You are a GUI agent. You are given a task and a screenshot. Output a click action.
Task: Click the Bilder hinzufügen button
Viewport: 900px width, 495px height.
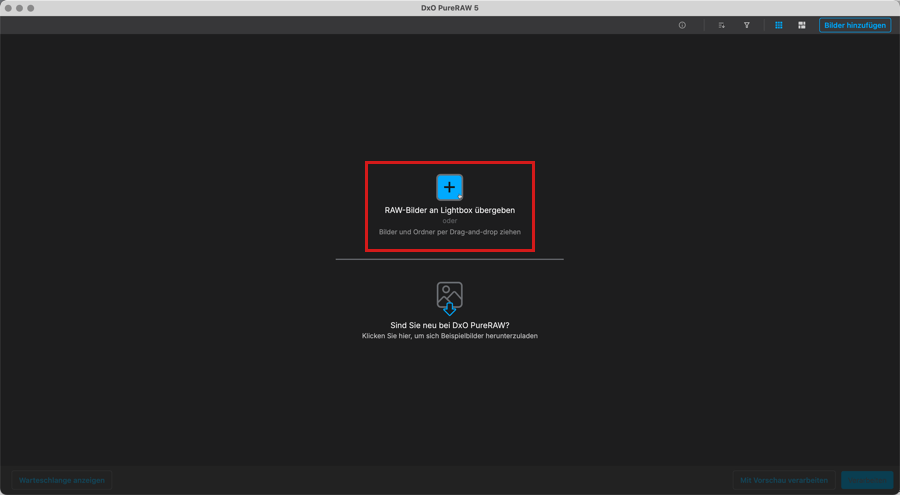tap(855, 25)
